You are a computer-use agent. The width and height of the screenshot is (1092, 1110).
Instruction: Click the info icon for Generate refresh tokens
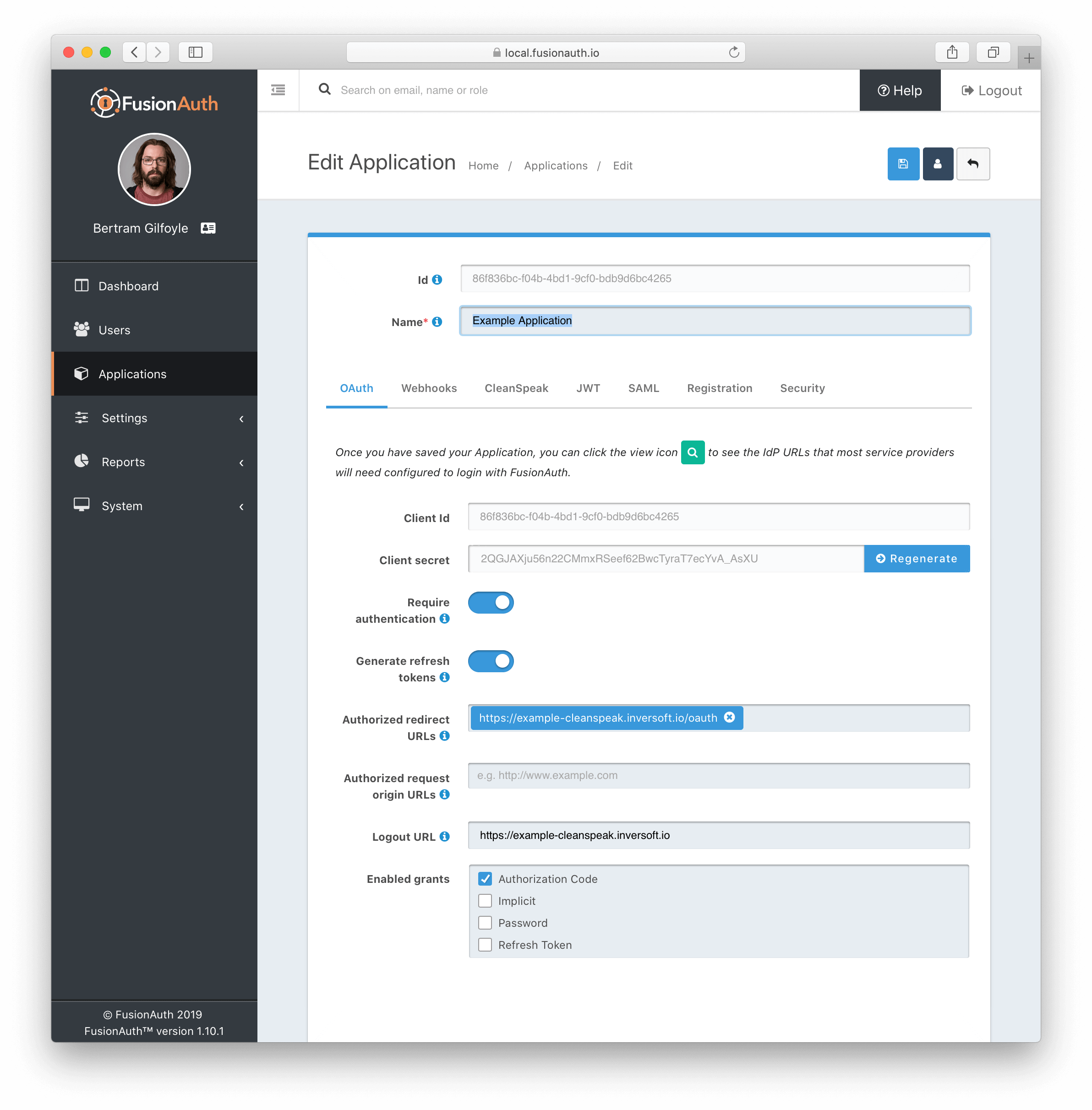(x=444, y=677)
